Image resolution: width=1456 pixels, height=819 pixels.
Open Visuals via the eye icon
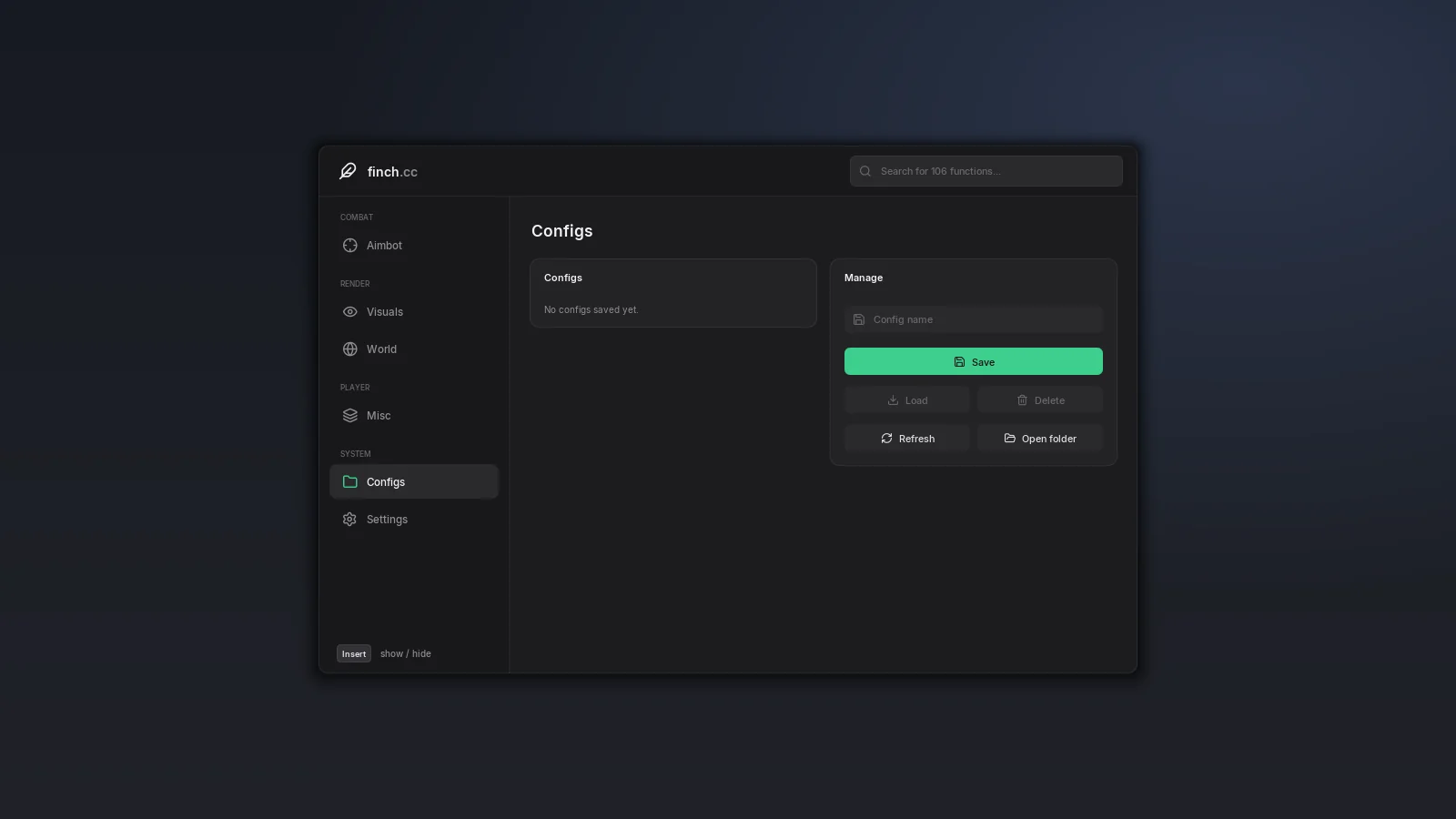tap(349, 312)
